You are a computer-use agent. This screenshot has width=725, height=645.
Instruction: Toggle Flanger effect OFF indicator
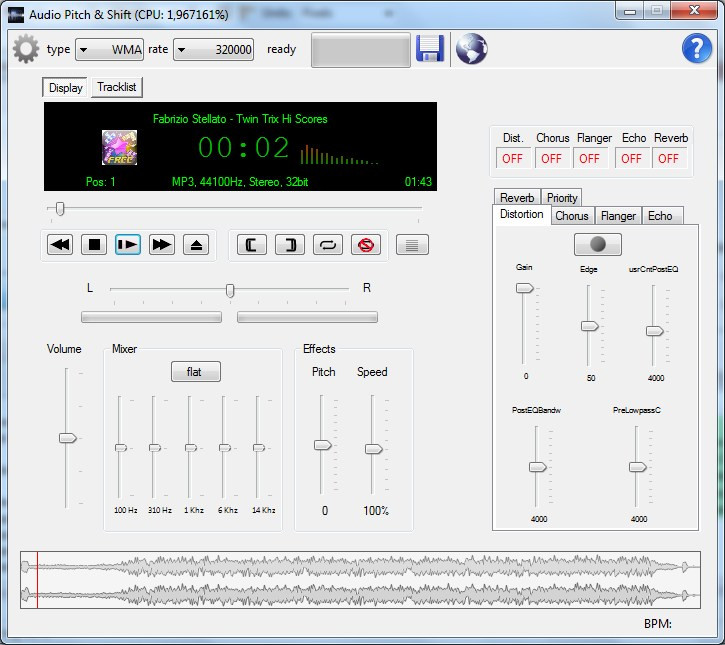590,159
